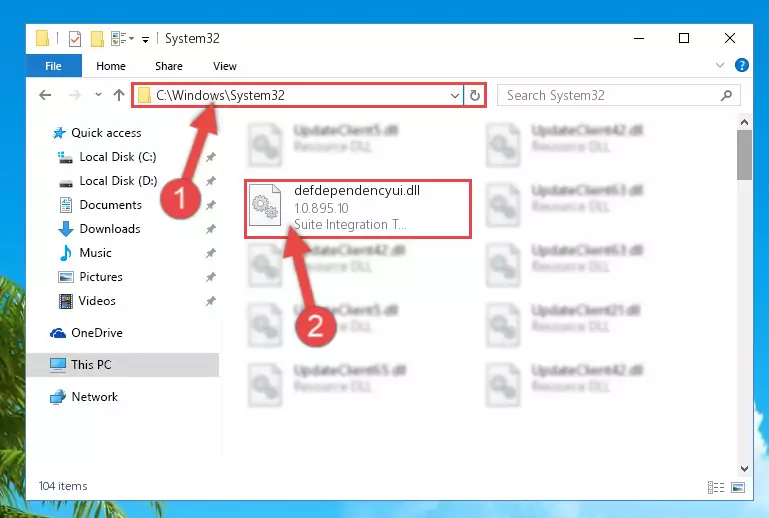Click the defdependencyui.dll gear file icon
769x518 pixels.
tap(265, 205)
